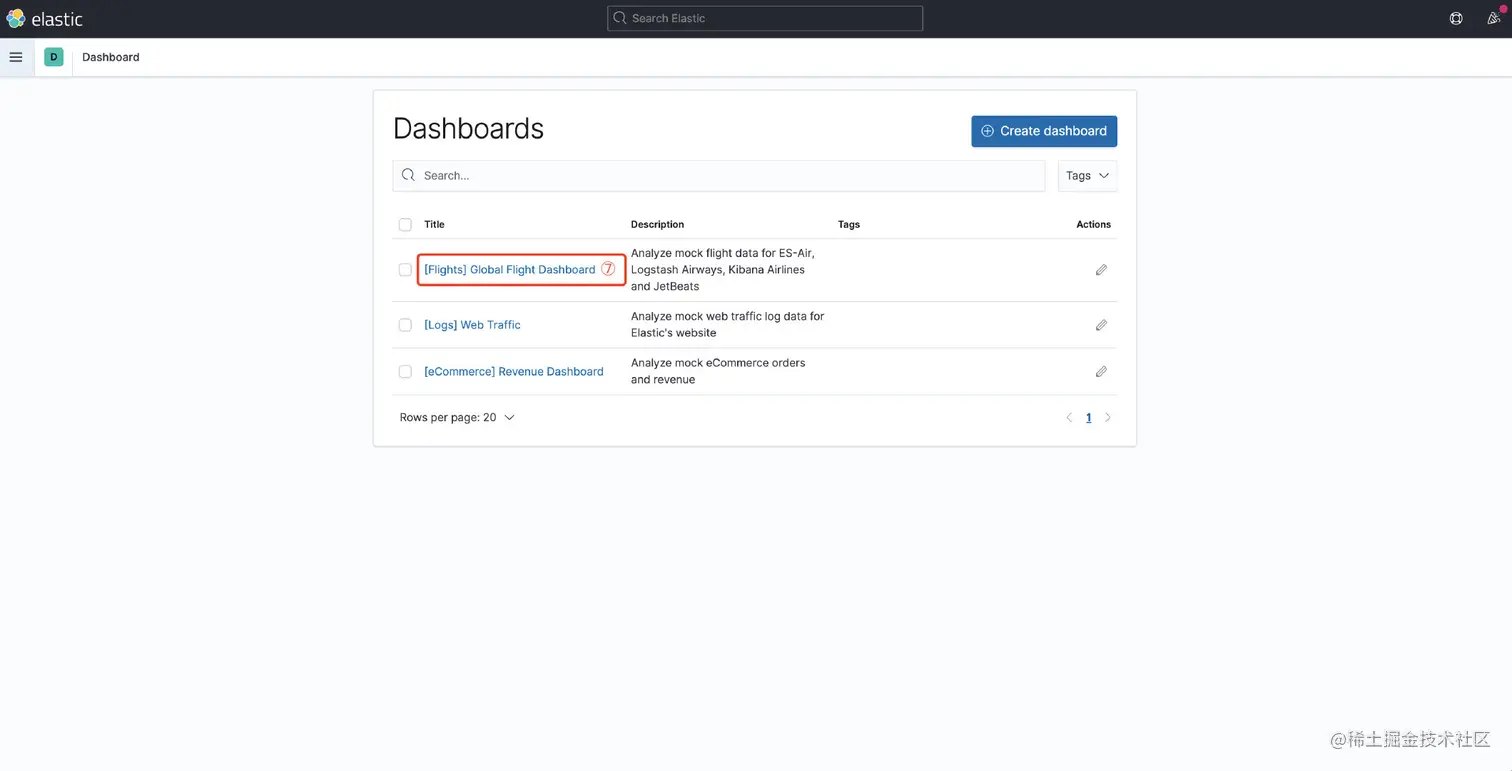Viewport: 1512px width, 771px height.
Task: Go to next page arrow
Action: click(1108, 418)
